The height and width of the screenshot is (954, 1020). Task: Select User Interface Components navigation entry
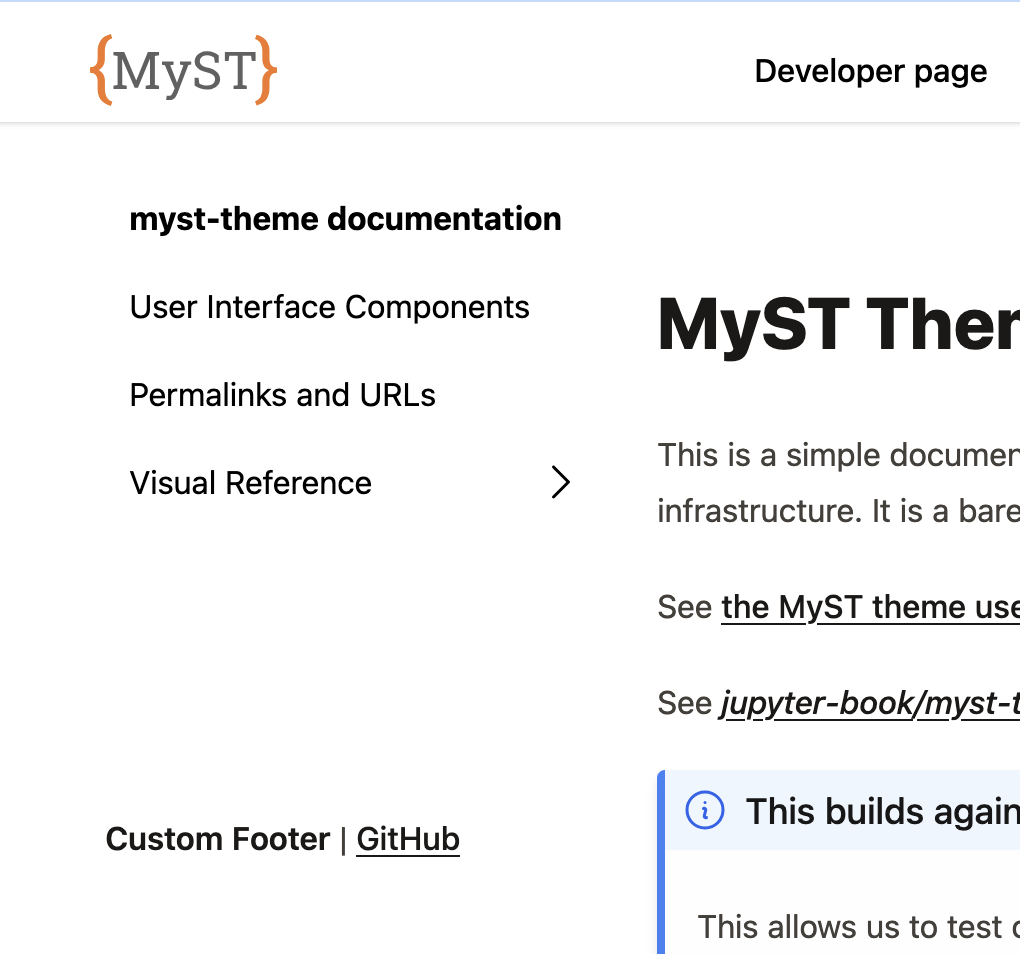coord(329,307)
